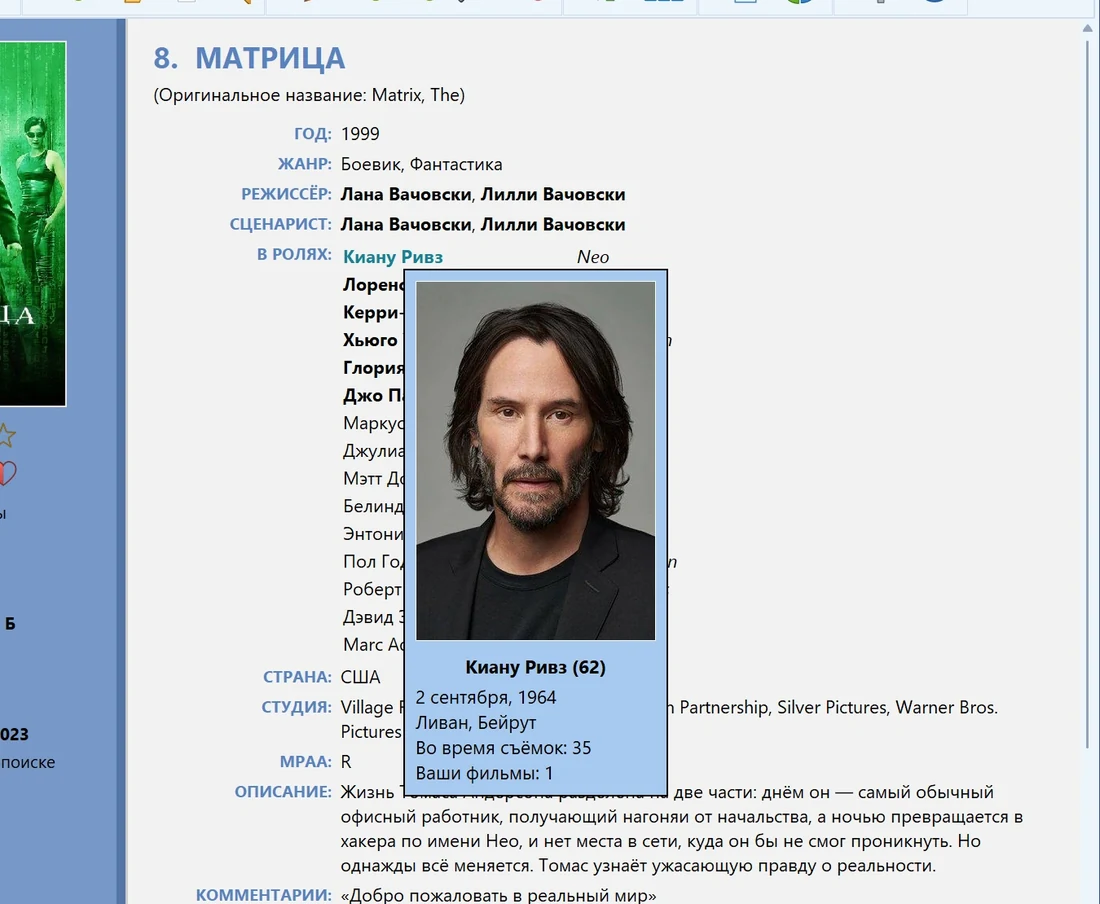Click the scrollbar up arrow

(x=1087, y=28)
